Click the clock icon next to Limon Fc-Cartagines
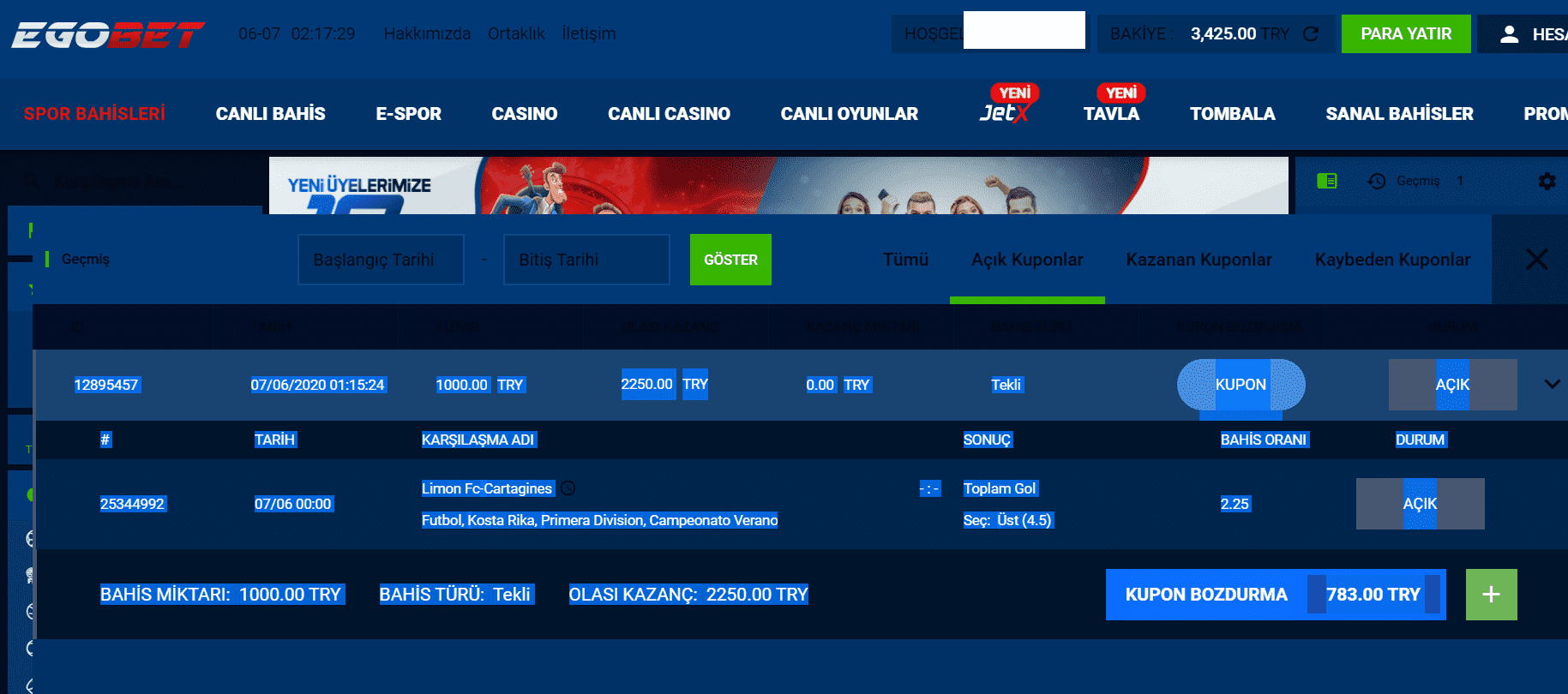The image size is (1568, 694). (x=568, y=488)
